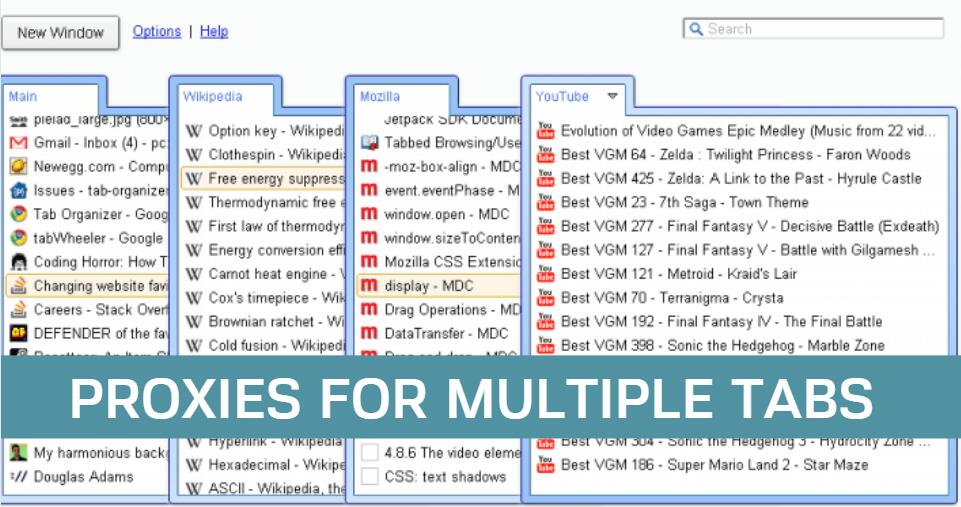Click Stack Overflow icon beside Careers
This screenshot has height=507, width=961.
19,310
